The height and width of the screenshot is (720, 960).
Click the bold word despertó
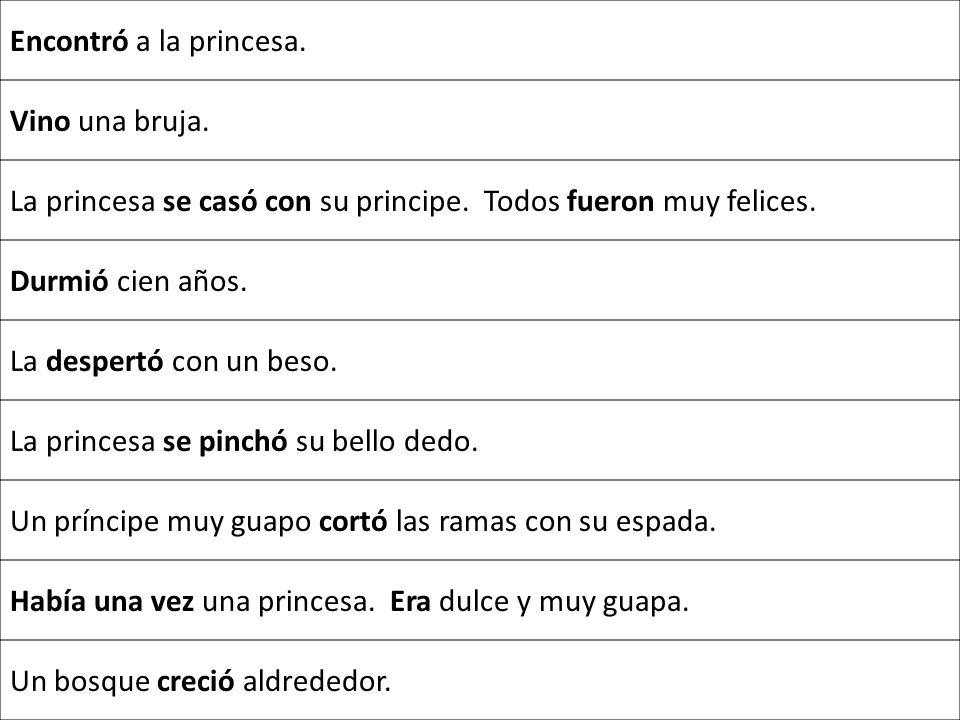[105, 362]
